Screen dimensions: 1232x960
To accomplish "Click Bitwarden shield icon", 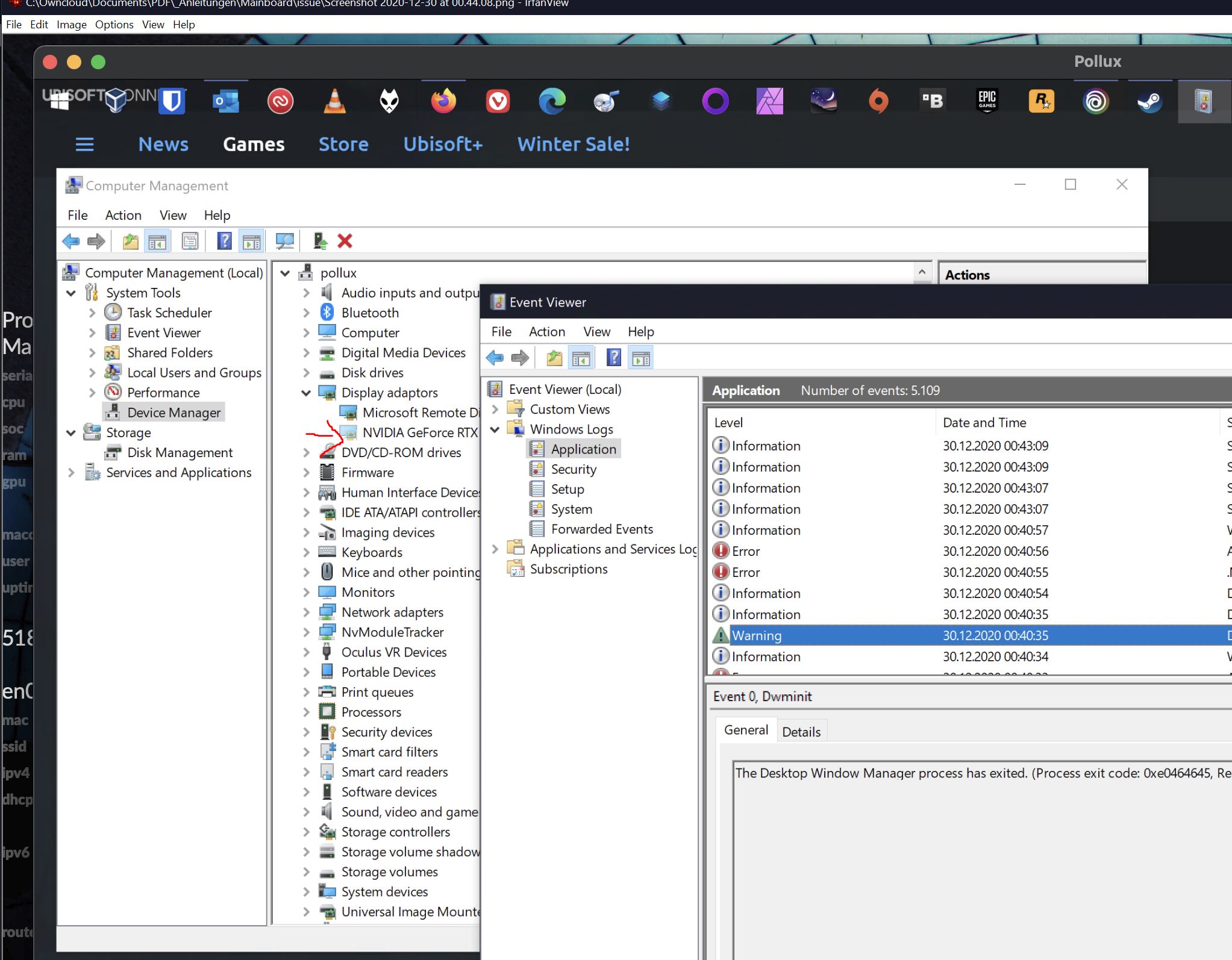I will tap(172, 101).
